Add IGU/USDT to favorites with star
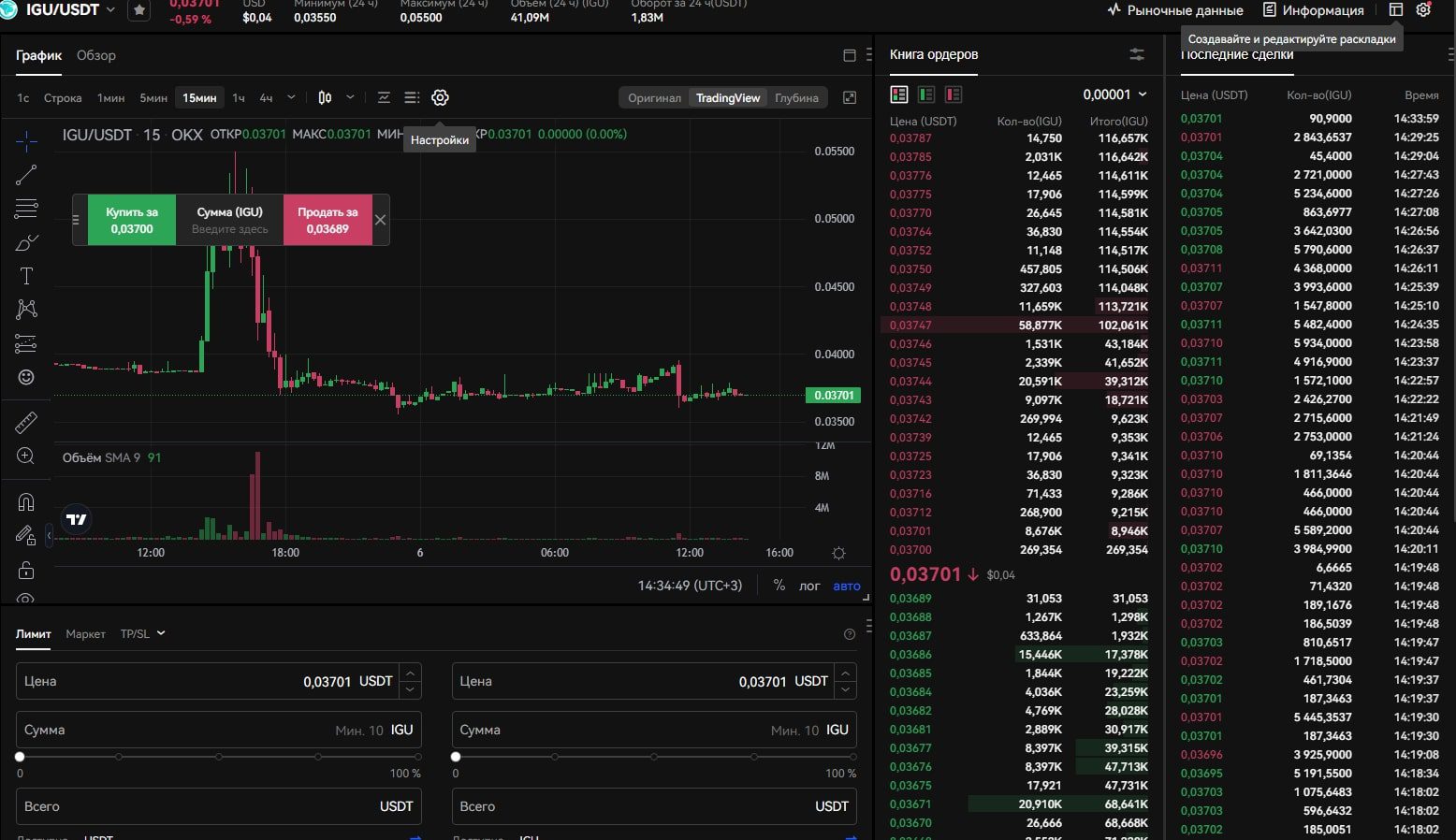The image size is (1456, 840). (x=139, y=10)
